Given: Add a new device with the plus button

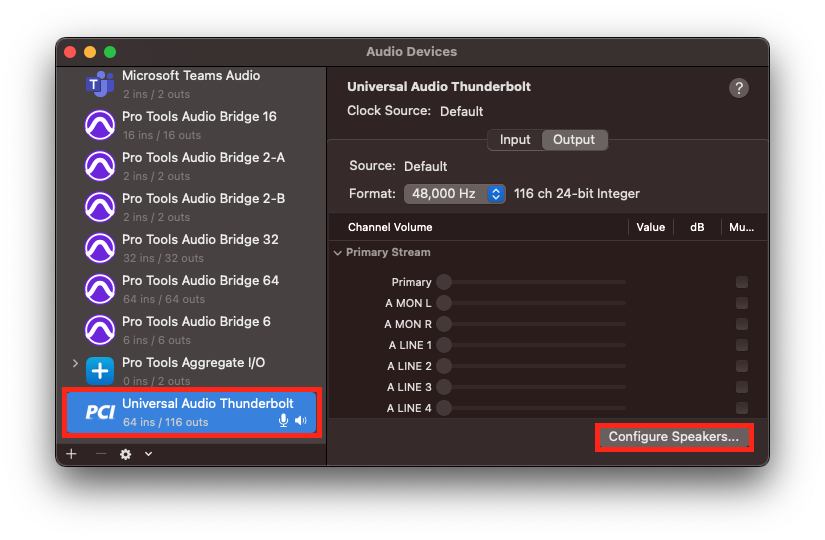Looking at the screenshot, I should pos(72,454).
